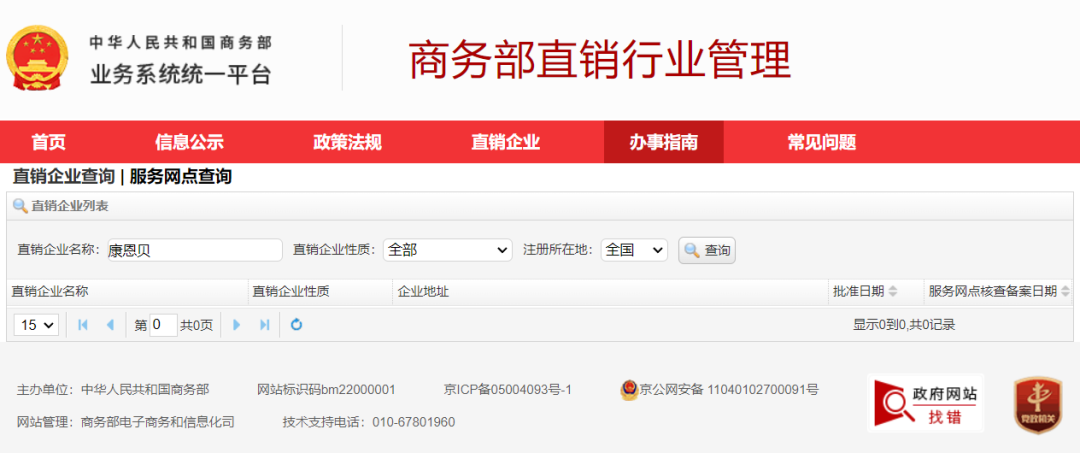Switch to 信息公示 menu tab
Viewport: 1080px width, 453px height.
189,142
